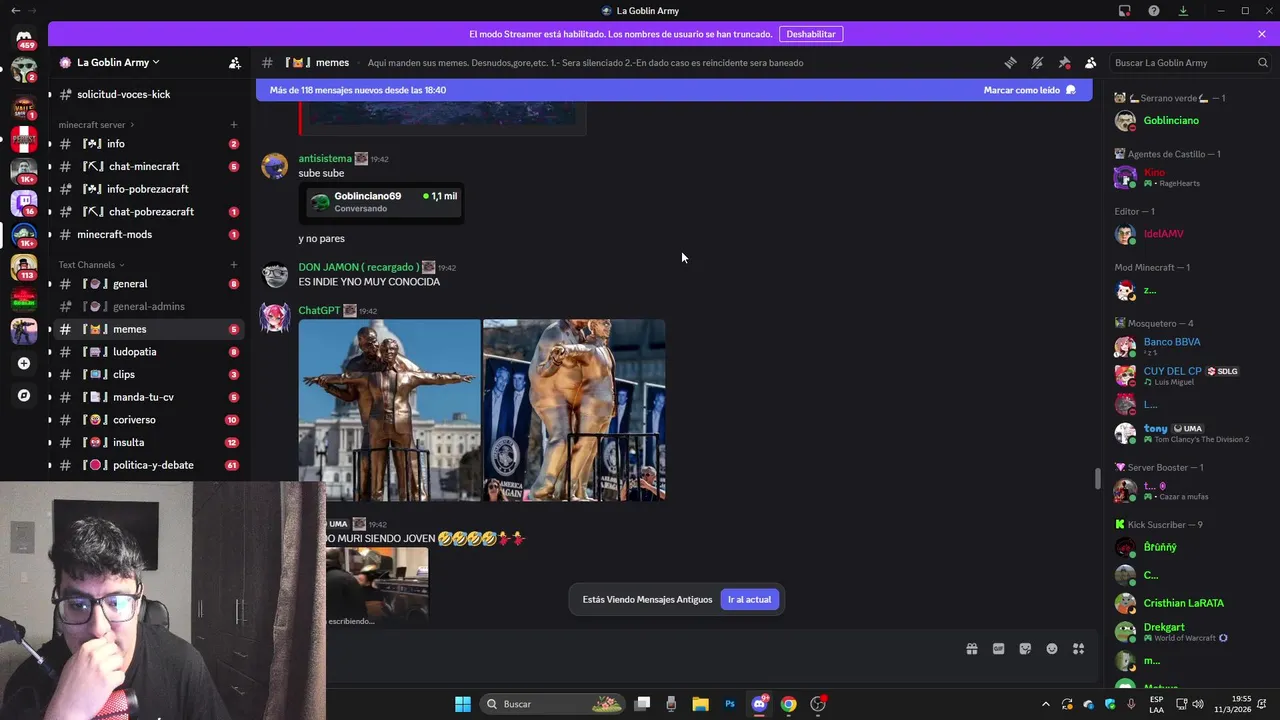Select server icon with 113 badge
Image resolution: width=1280 pixels, height=720 pixels.
coord(24,267)
